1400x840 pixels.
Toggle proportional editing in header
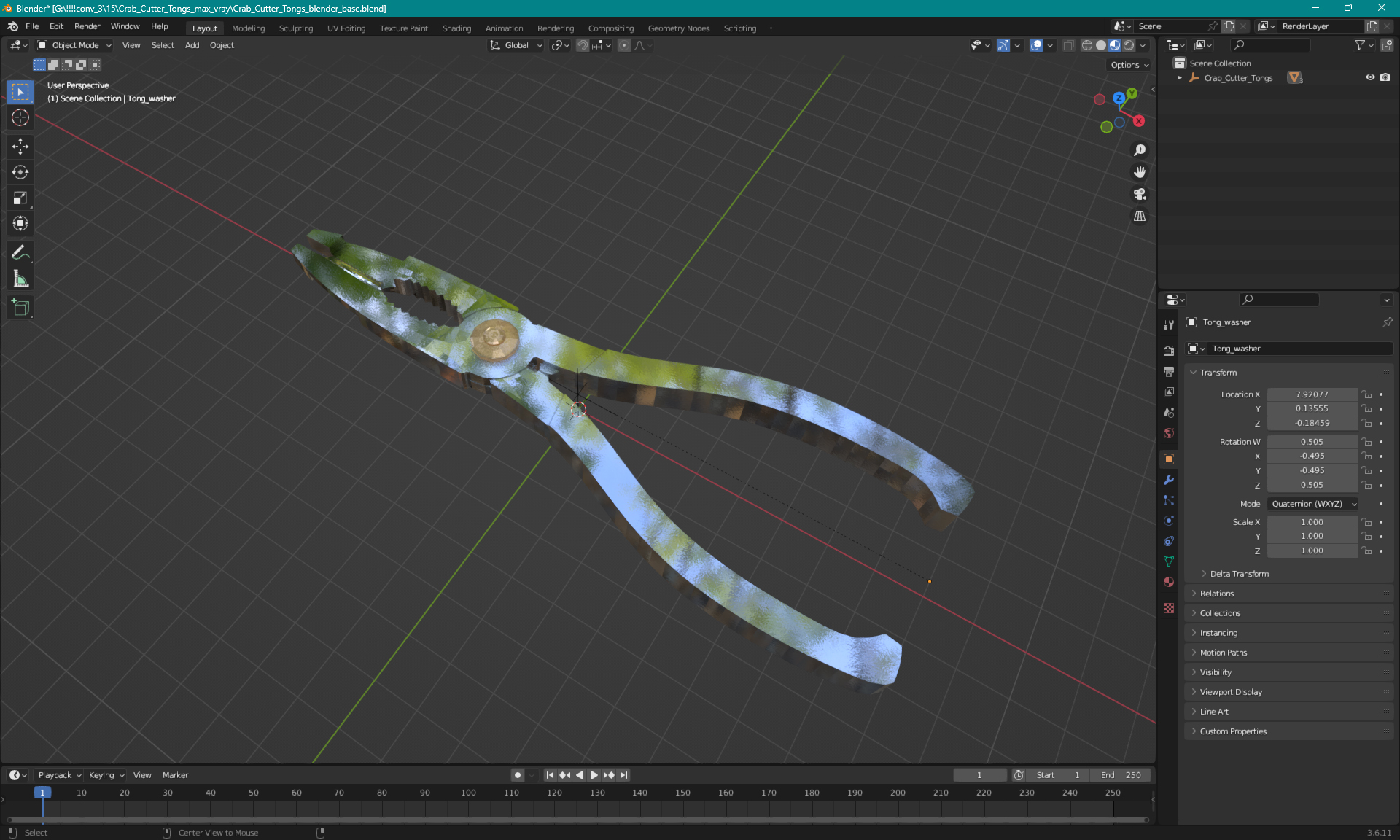tap(624, 45)
